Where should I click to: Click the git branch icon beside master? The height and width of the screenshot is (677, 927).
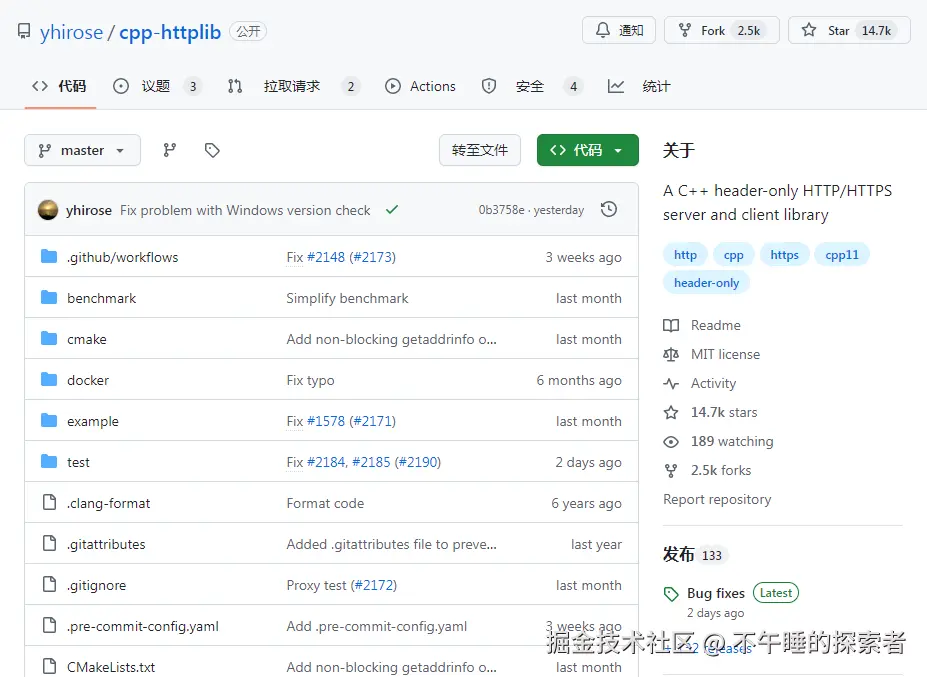169,150
